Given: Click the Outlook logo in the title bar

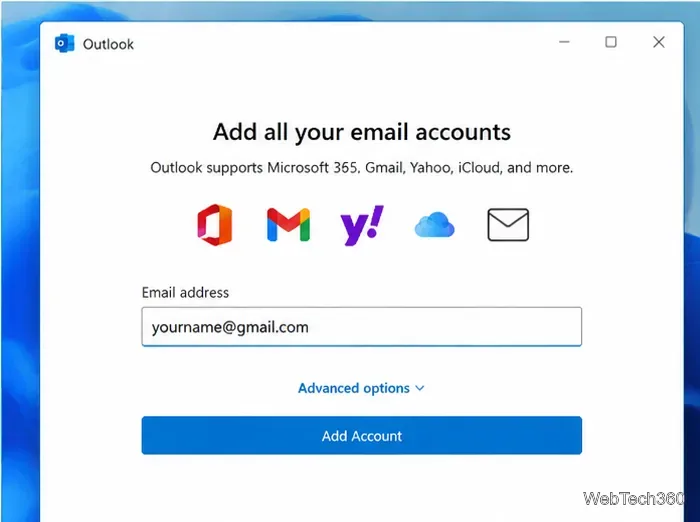Looking at the screenshot, I should click(64, 43).
